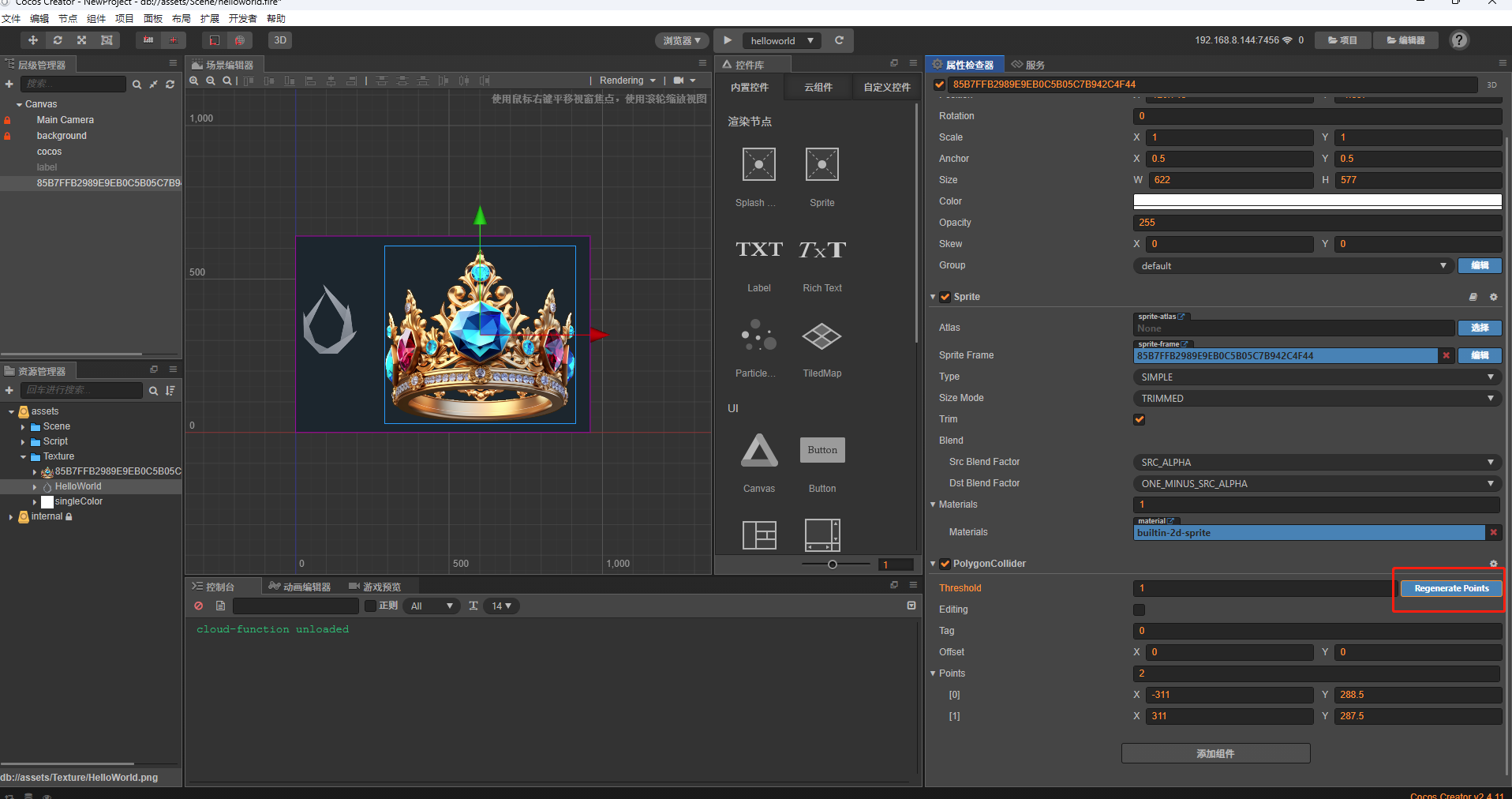Open the Src Blend Factor dropdown
1512x799 pixels.
pyautogui.click(x=1316, y=463)
